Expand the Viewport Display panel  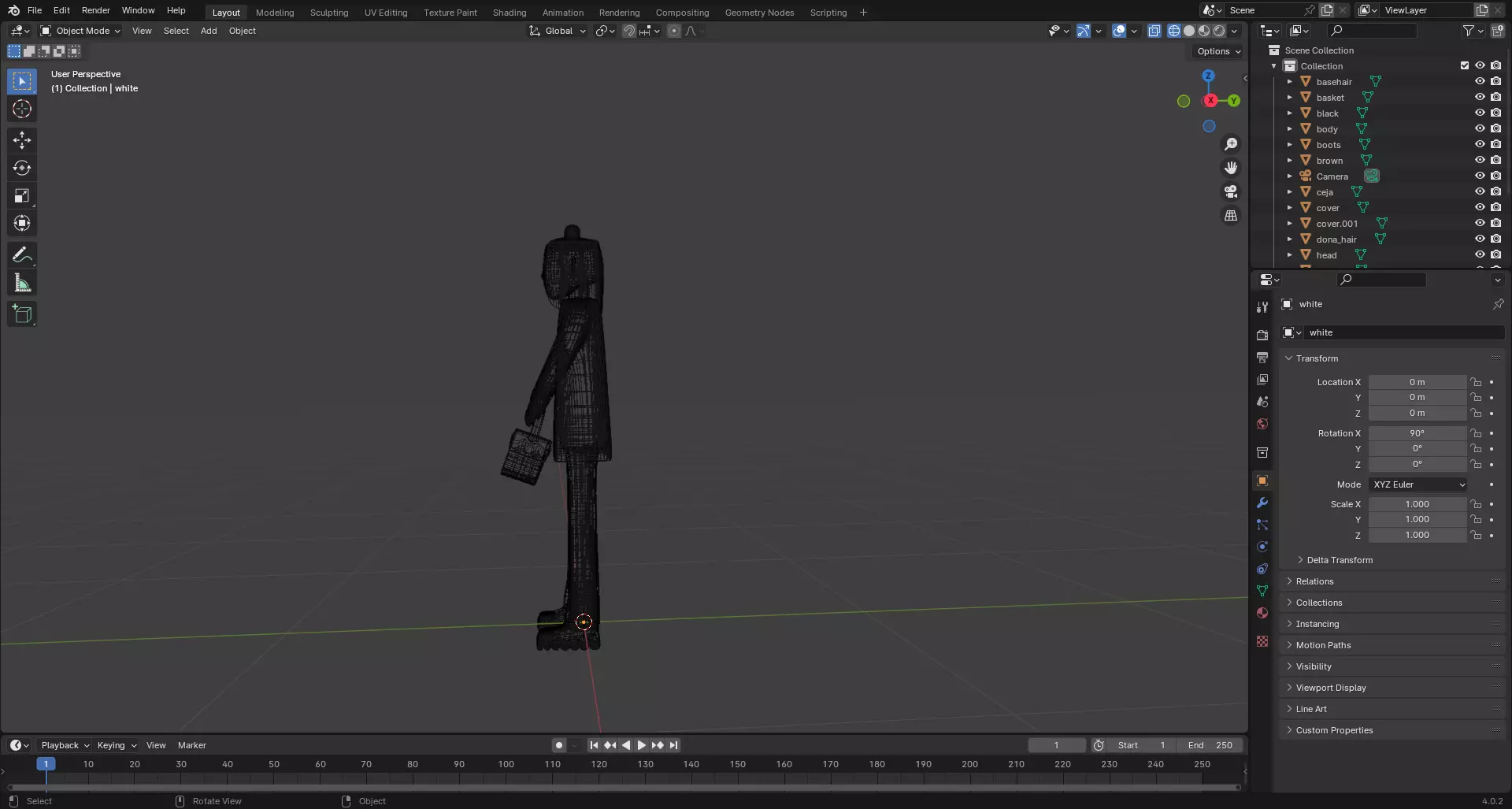coord(1331,688)
